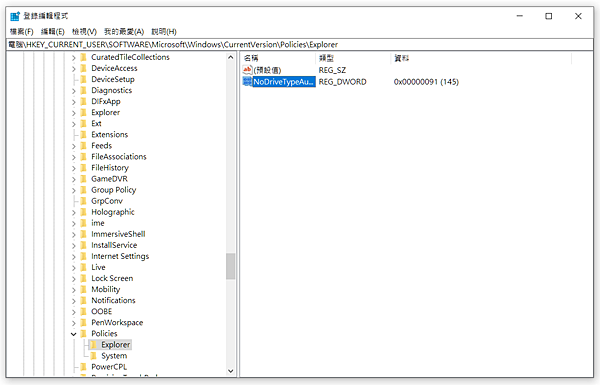Screen dimensions: 600x385
Task: Click the FileHistory folder icon
Action: tap(84, 168)
